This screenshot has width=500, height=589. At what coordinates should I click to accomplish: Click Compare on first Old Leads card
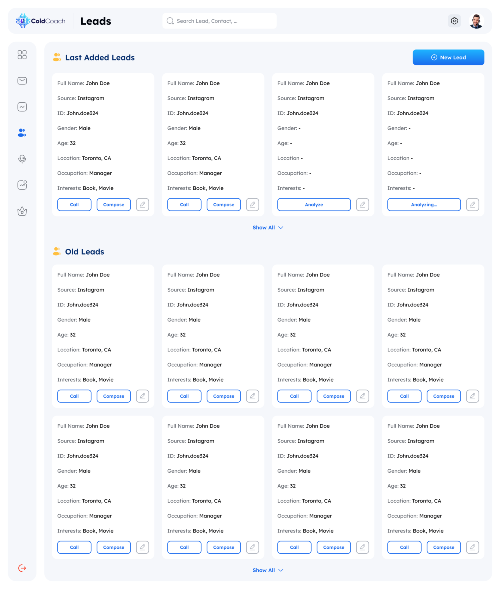[x=114, y=396]
